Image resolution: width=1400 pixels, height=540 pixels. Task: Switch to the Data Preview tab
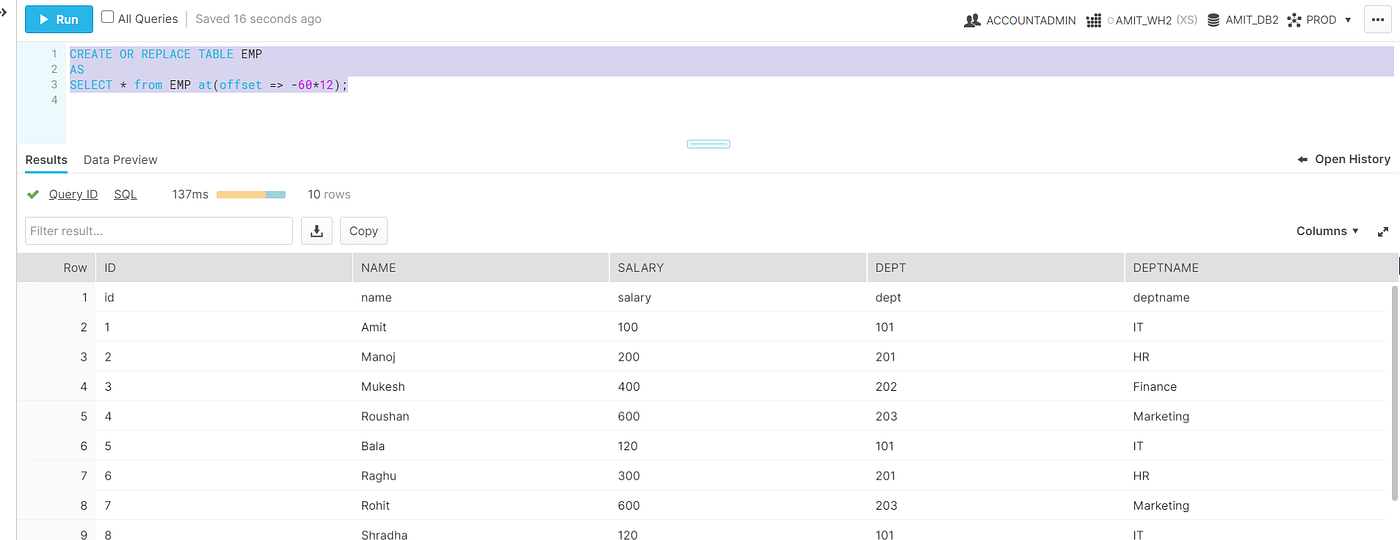click(120, 160)
